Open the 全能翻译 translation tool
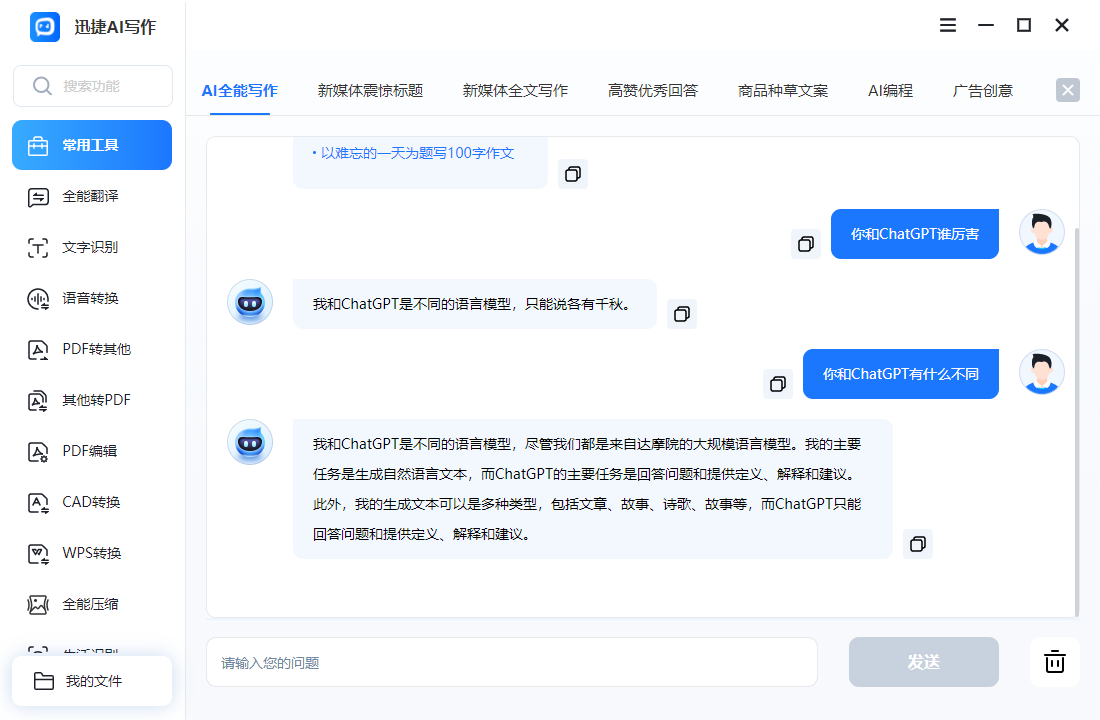 coord(91,196)
